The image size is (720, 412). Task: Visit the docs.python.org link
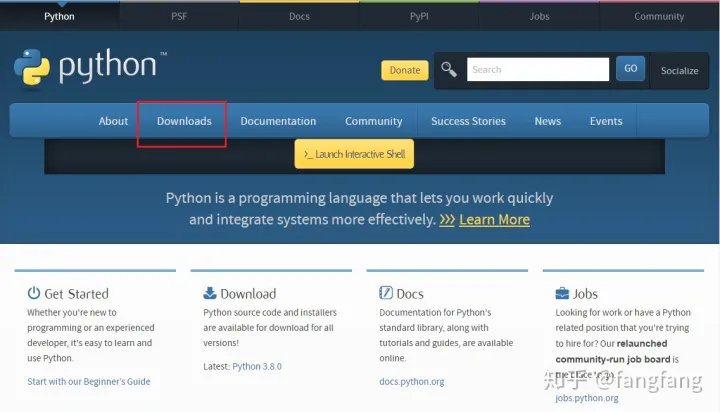click(412, 381)
